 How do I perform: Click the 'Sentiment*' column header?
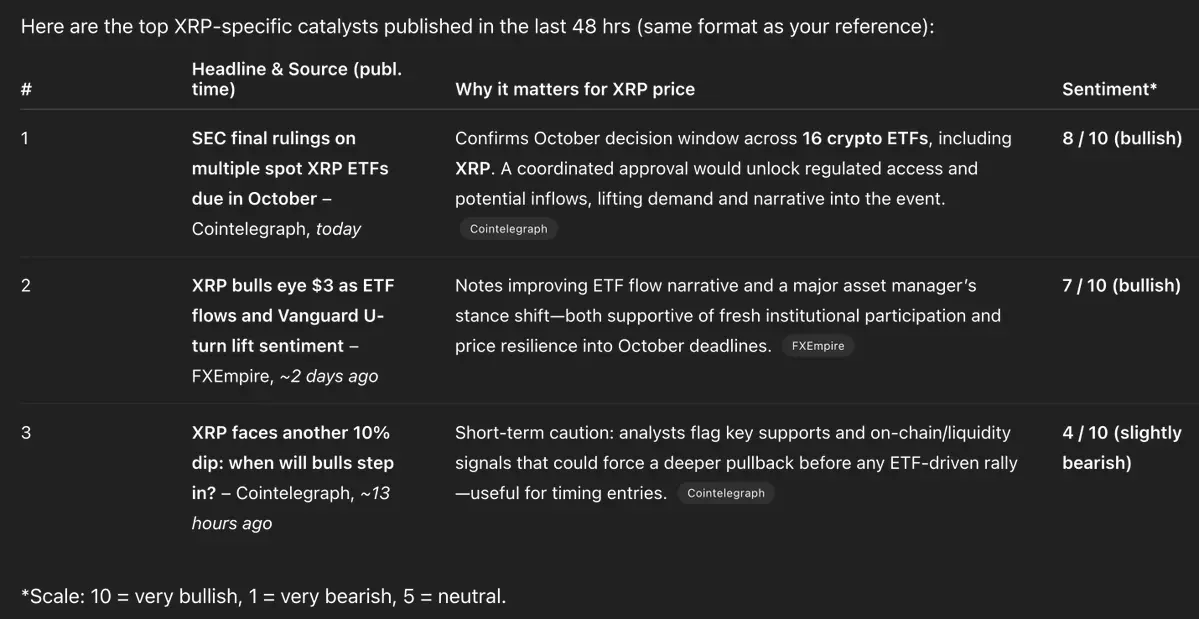[1109, 89]
